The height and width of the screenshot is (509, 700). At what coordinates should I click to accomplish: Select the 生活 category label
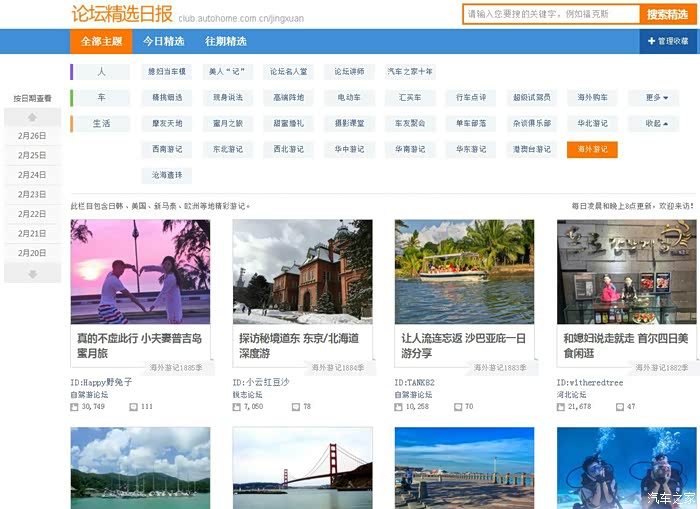(101, 123)
